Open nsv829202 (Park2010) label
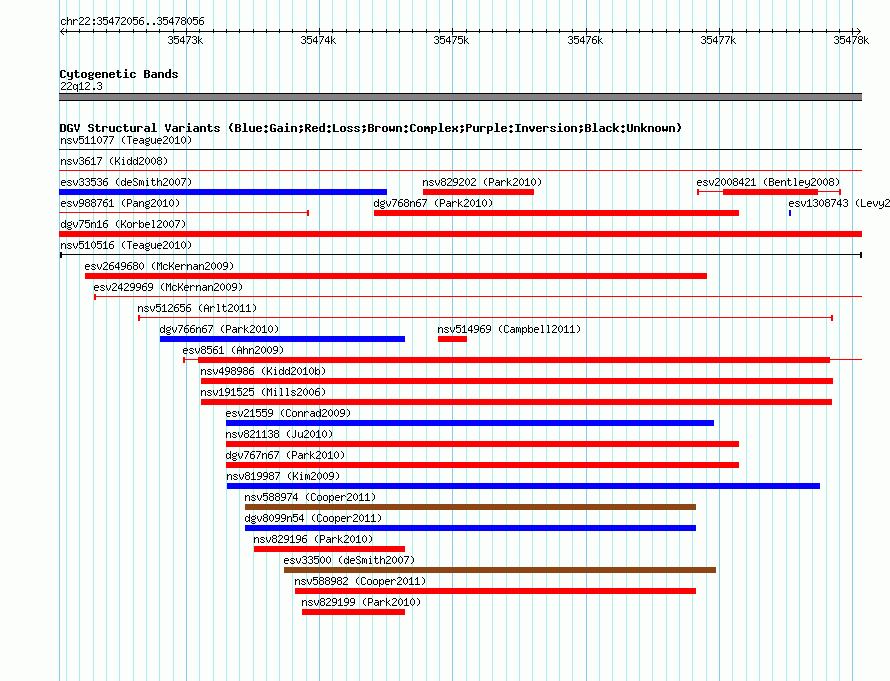890x681 pixels. point(482,182)
